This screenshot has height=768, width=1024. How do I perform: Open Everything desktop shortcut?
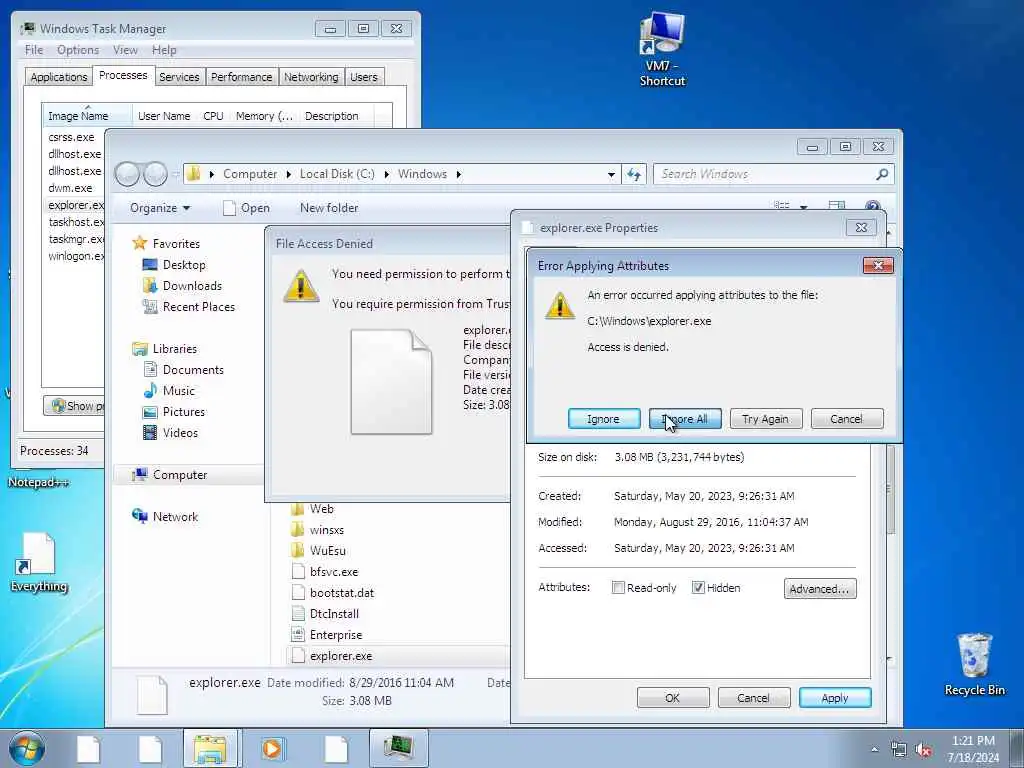[x=39, y=563]
